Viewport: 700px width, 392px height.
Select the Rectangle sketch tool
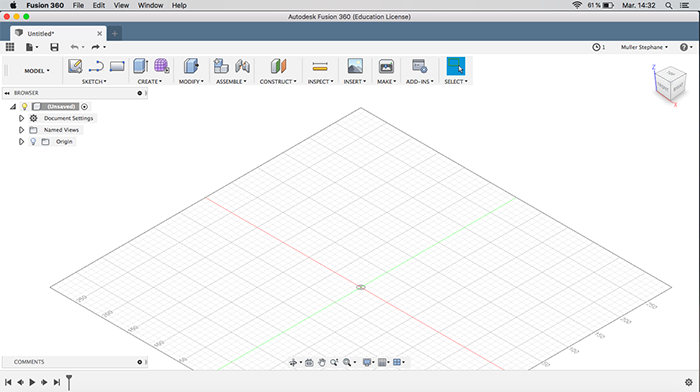117,67
